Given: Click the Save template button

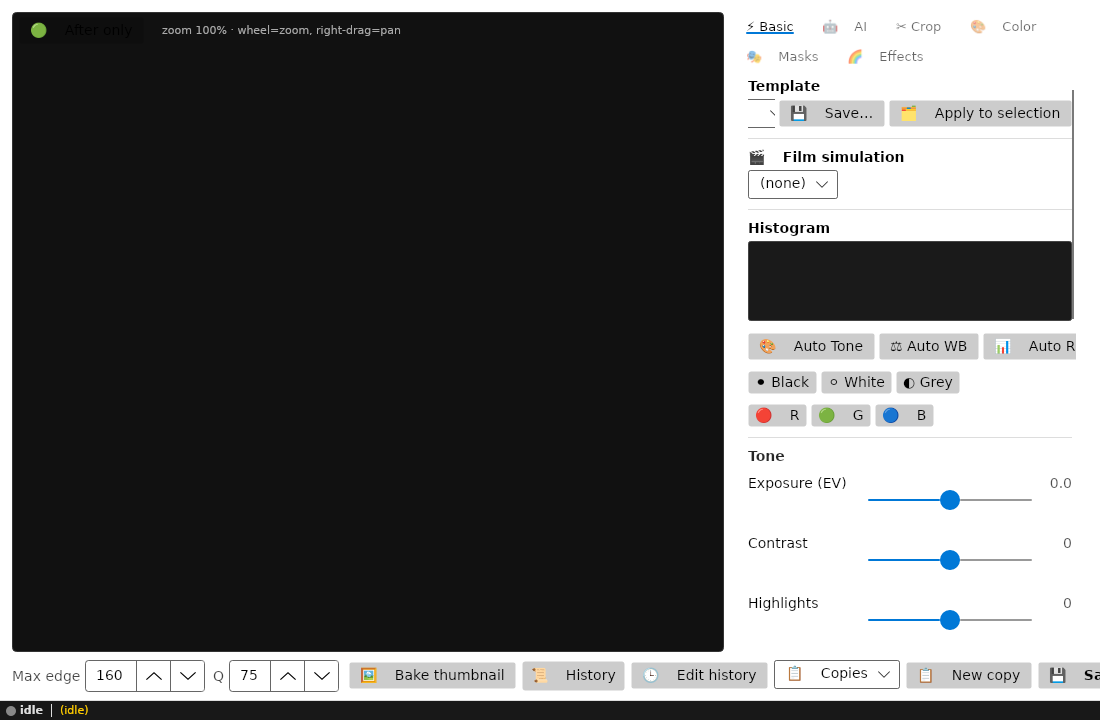Looking at the screenshot, I should (831, 113).
